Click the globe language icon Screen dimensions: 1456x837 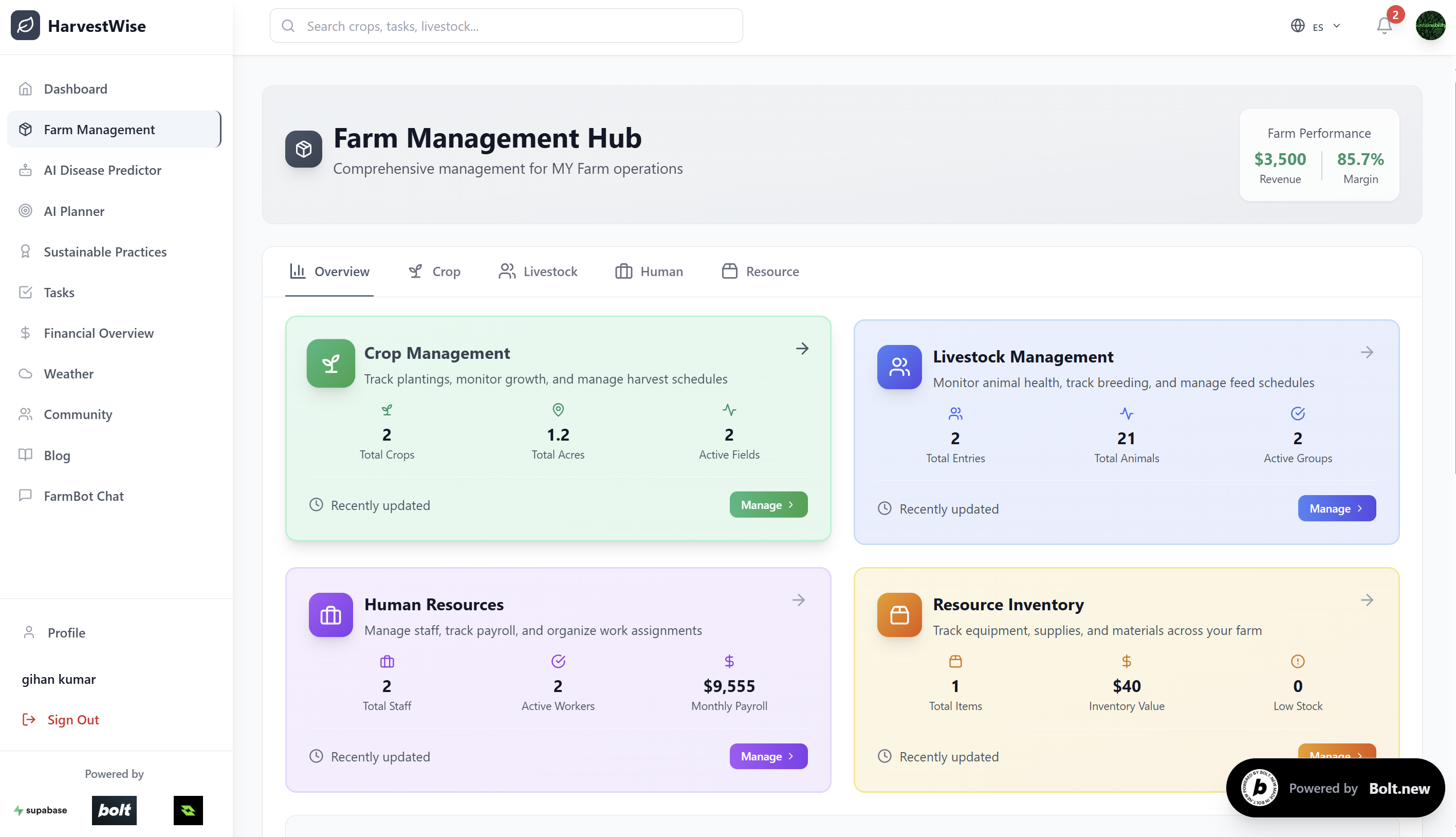1297,26
